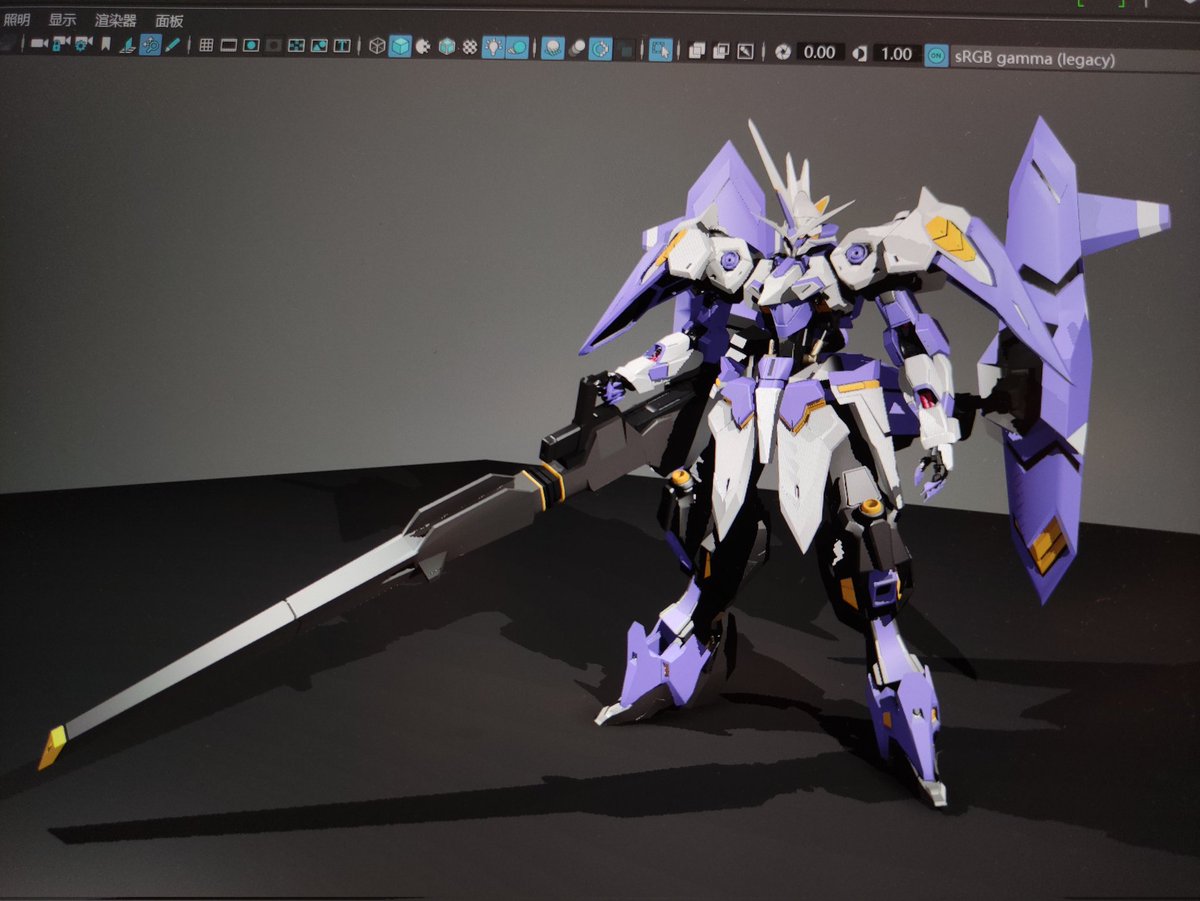Click the dimmed Gate Mask icon

(x=273, y=45)
